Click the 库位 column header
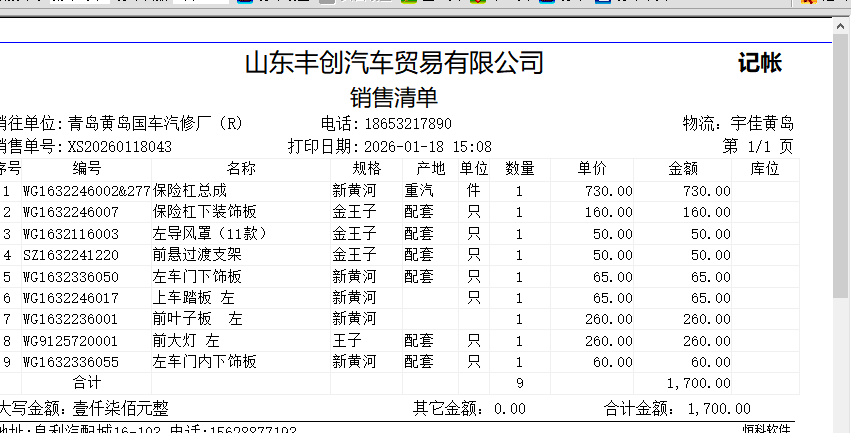Viewport: 851px width, 433px height. [765, 168]
